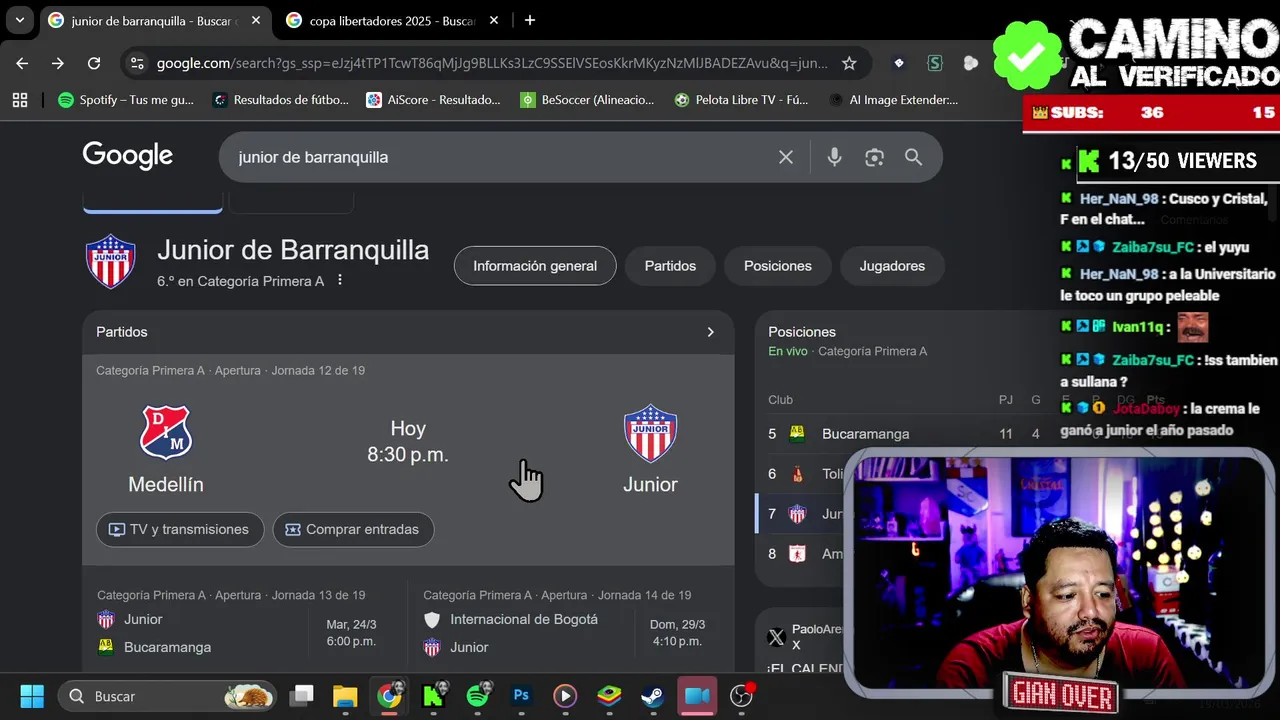Open File Explorer from taskbar

click(345, 696)
